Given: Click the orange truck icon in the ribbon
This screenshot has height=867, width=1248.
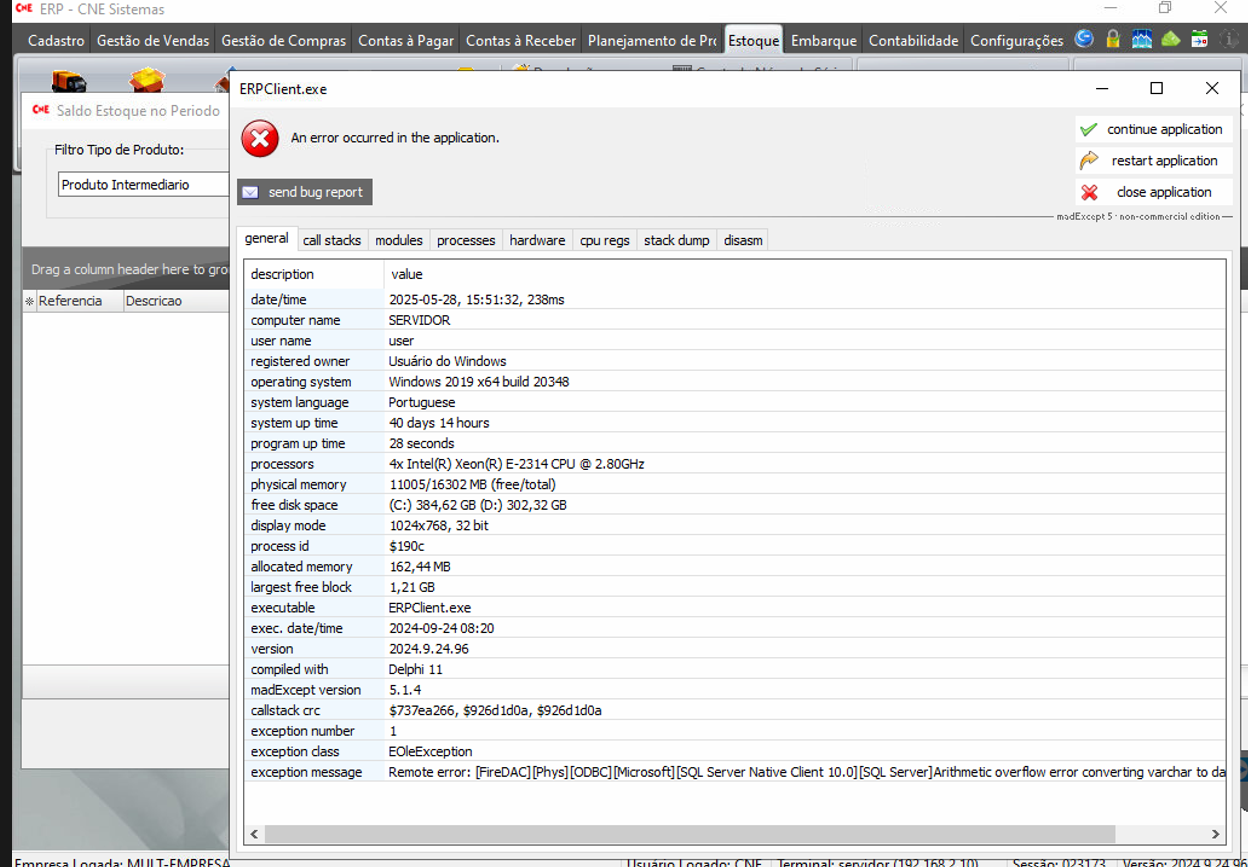Looking at the screenshot, I should point(68,81).
